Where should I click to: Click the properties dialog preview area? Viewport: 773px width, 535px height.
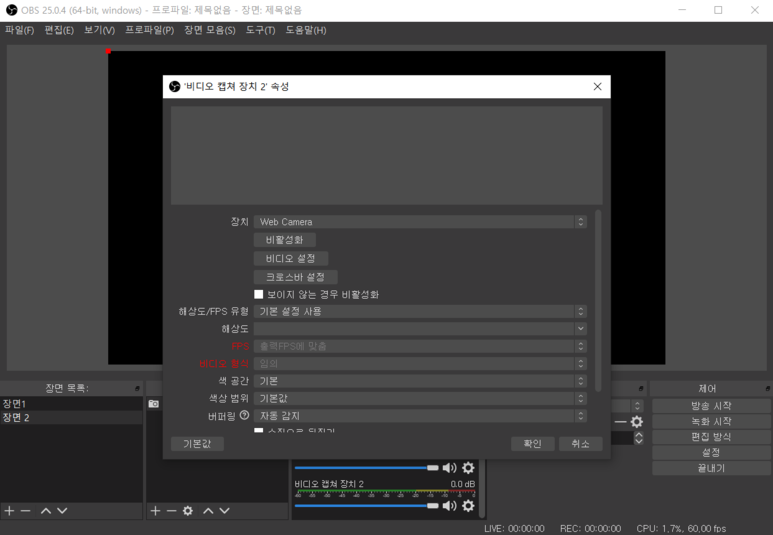pos(386,155)
